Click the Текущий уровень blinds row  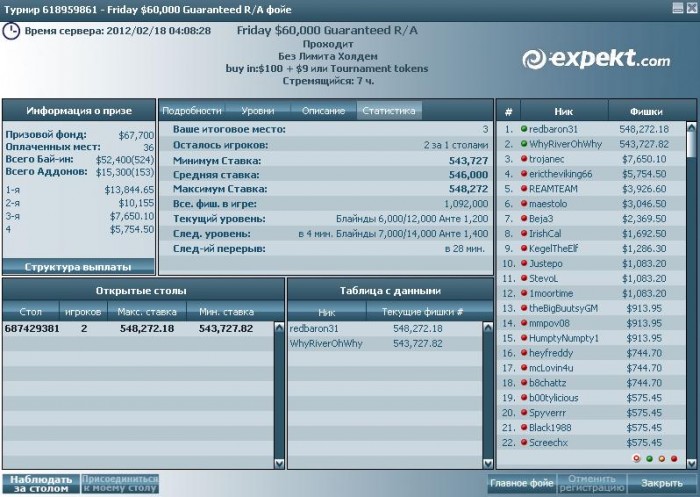pos(326,219)
